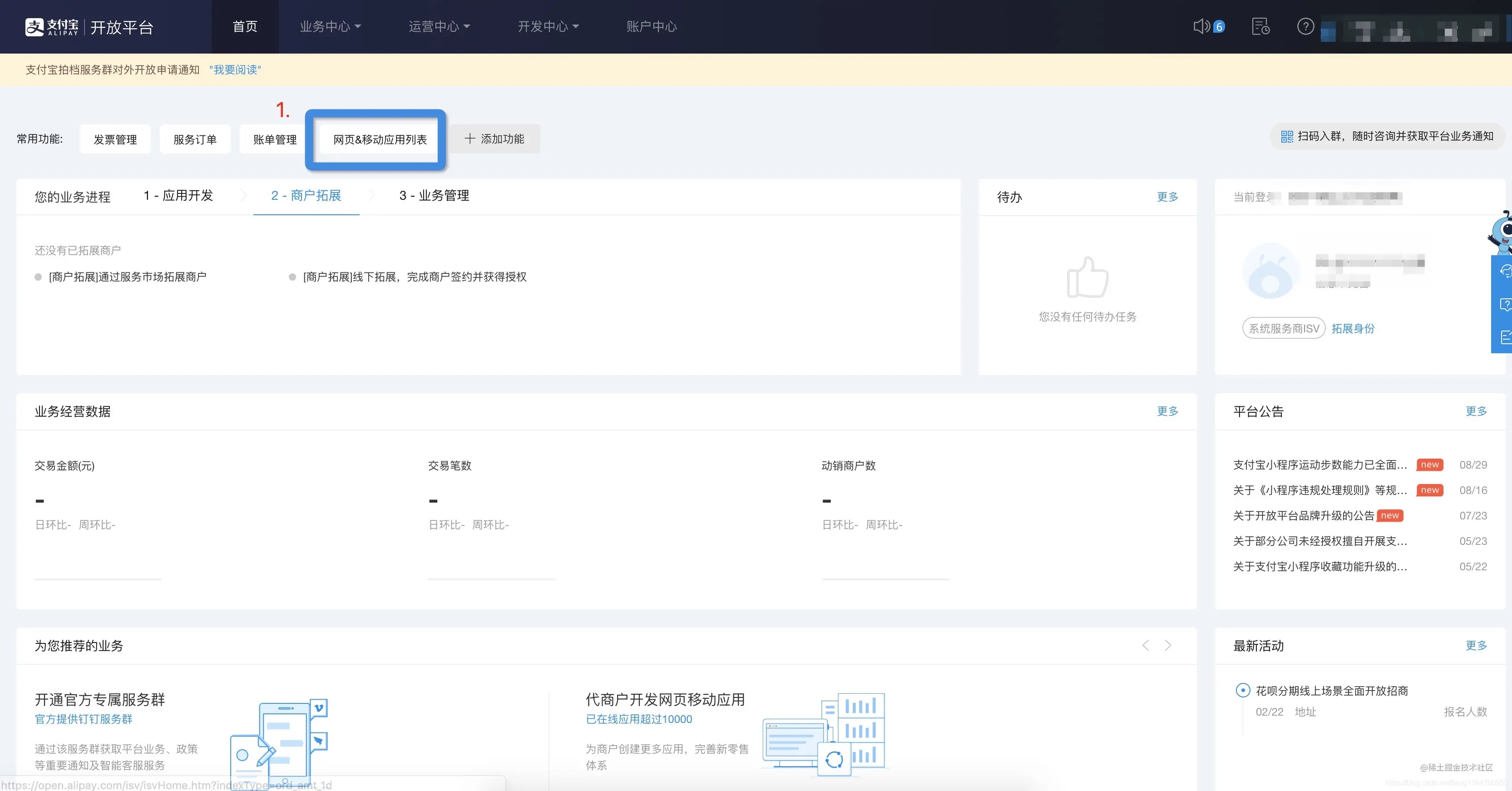Open 账户中心 in the top navigation
This screenshot has height=791, width=1512.
(652, 26)
